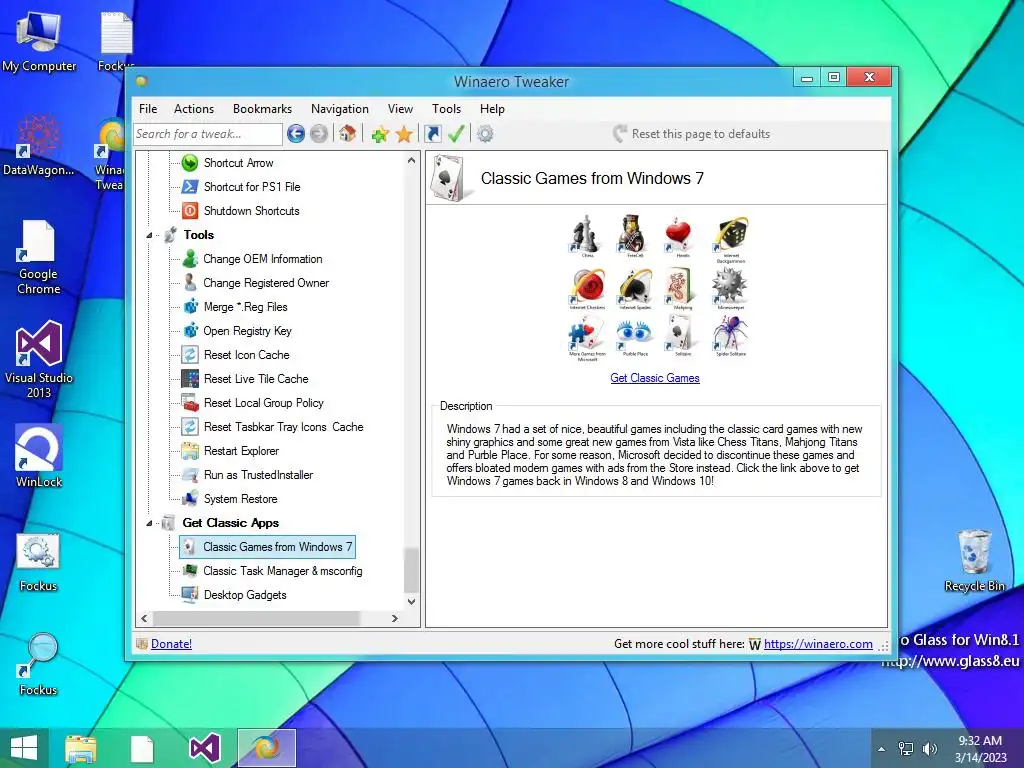The height and width of the screenshot is (768, 1024).
Task: Collapse the Tools tree category
Action: (150, 235)
